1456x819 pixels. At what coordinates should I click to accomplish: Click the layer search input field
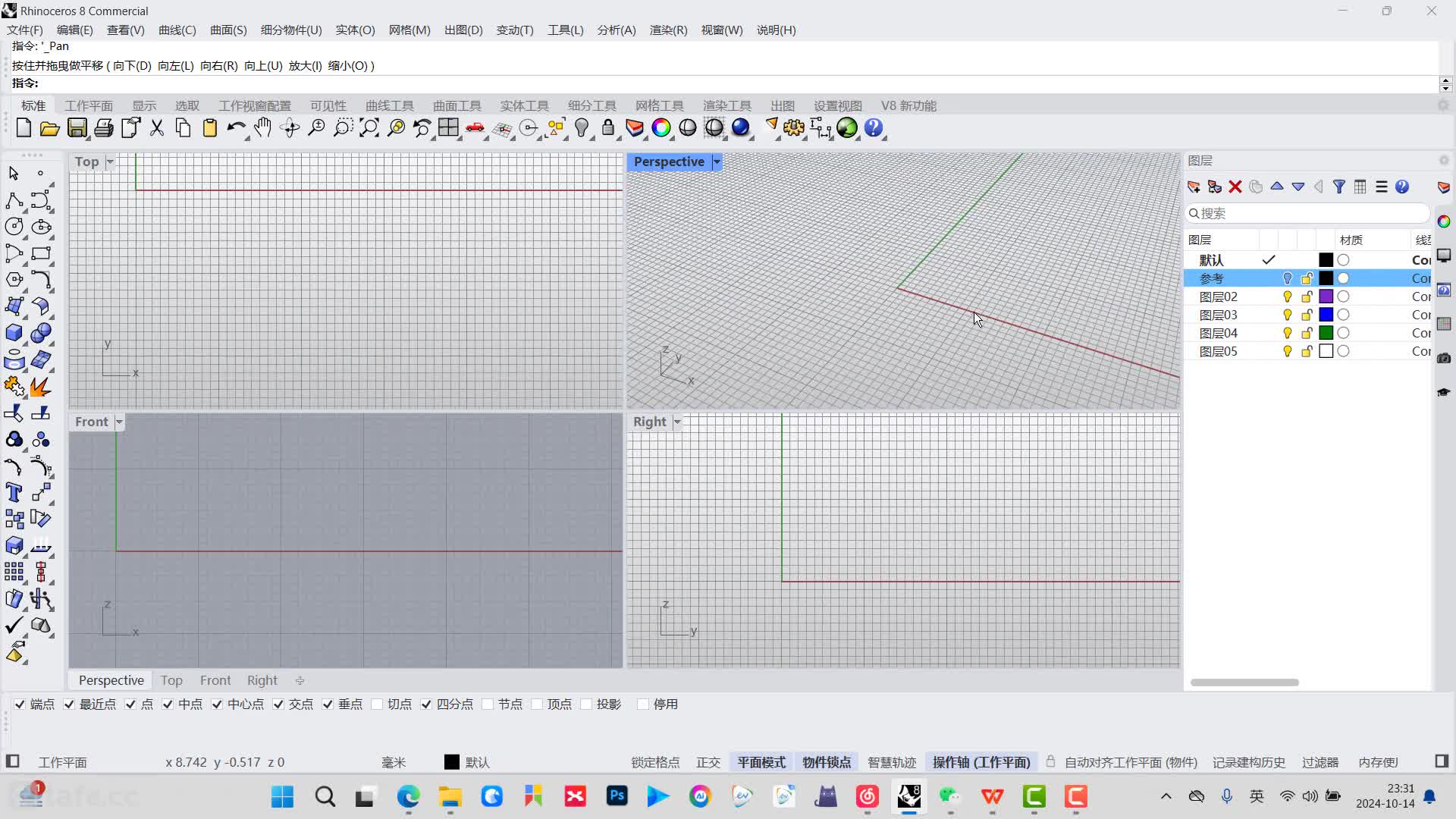click(1308, 213)
